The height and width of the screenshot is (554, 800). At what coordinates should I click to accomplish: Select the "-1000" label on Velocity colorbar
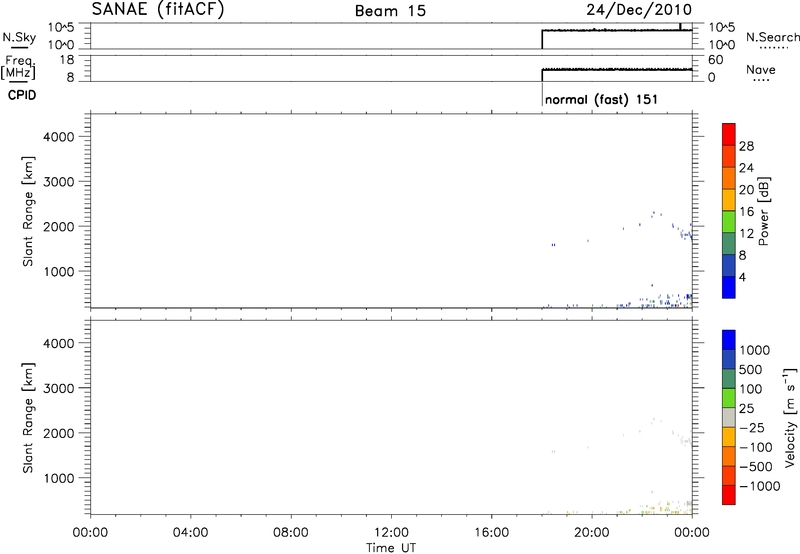pos(759,486)
